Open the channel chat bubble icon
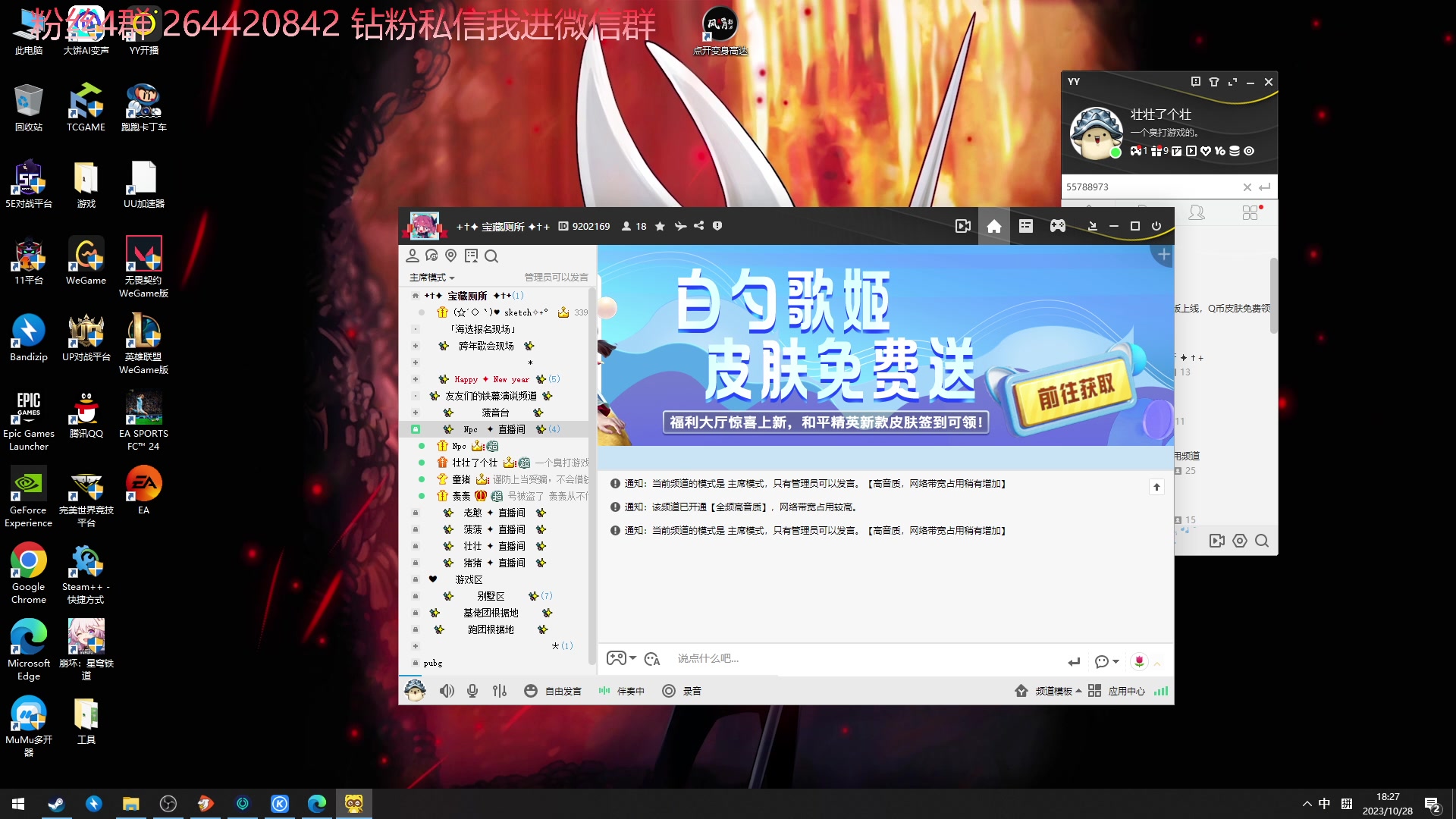This screenshot has width=1456, height=819. (431, 256)
